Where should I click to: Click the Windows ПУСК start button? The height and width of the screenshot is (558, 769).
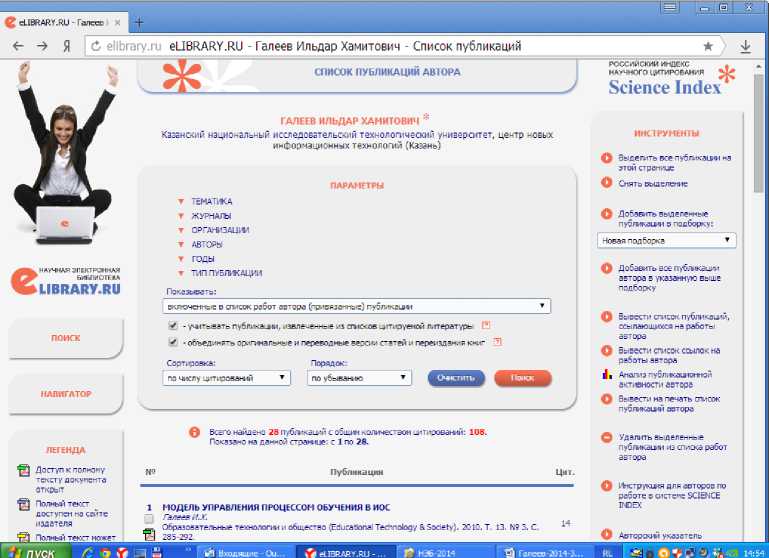(34, 552)
